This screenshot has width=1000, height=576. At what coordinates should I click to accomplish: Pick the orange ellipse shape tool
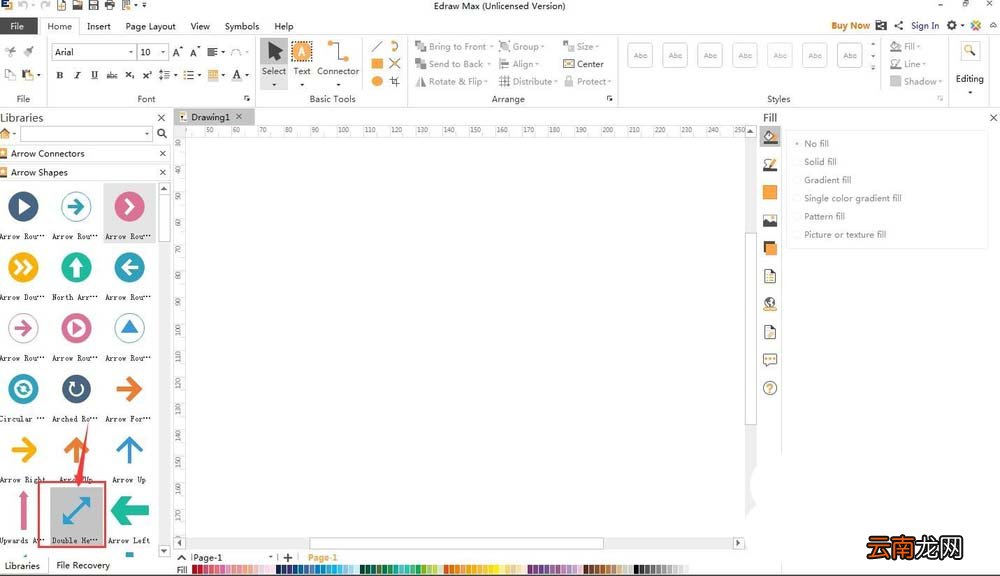coord(377,81)
